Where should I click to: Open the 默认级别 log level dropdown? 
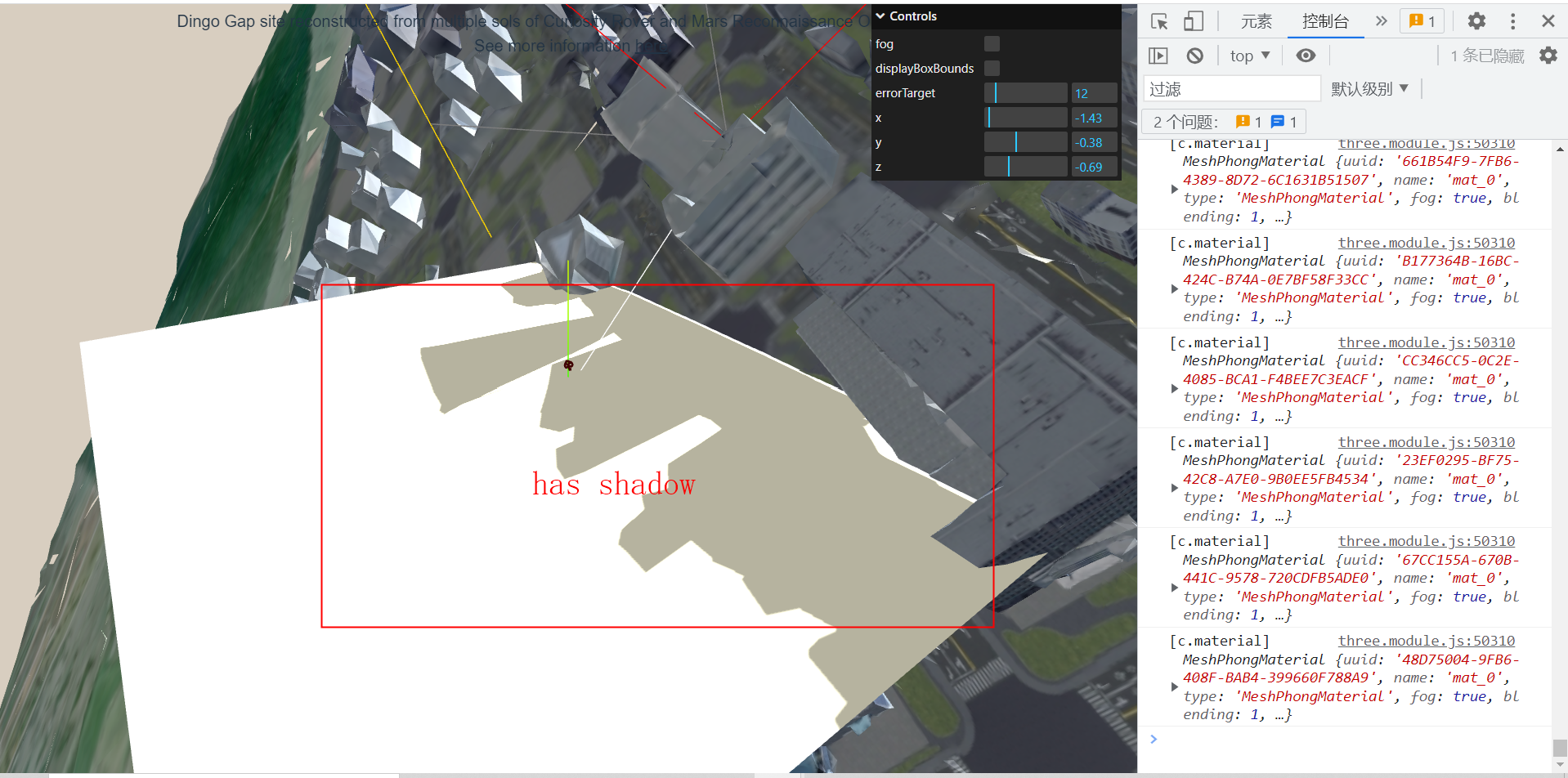pyautogui.click(x=1371, y=88)
